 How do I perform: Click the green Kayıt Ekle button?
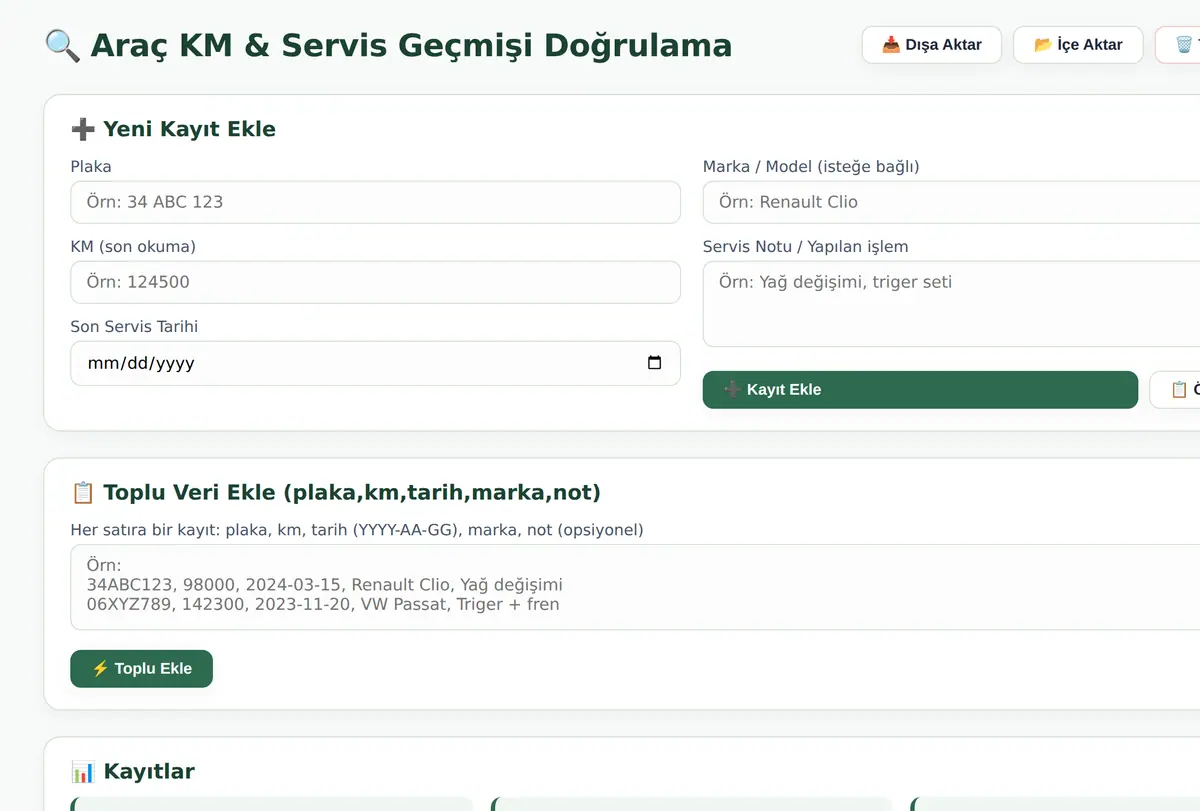coord(920,390)
